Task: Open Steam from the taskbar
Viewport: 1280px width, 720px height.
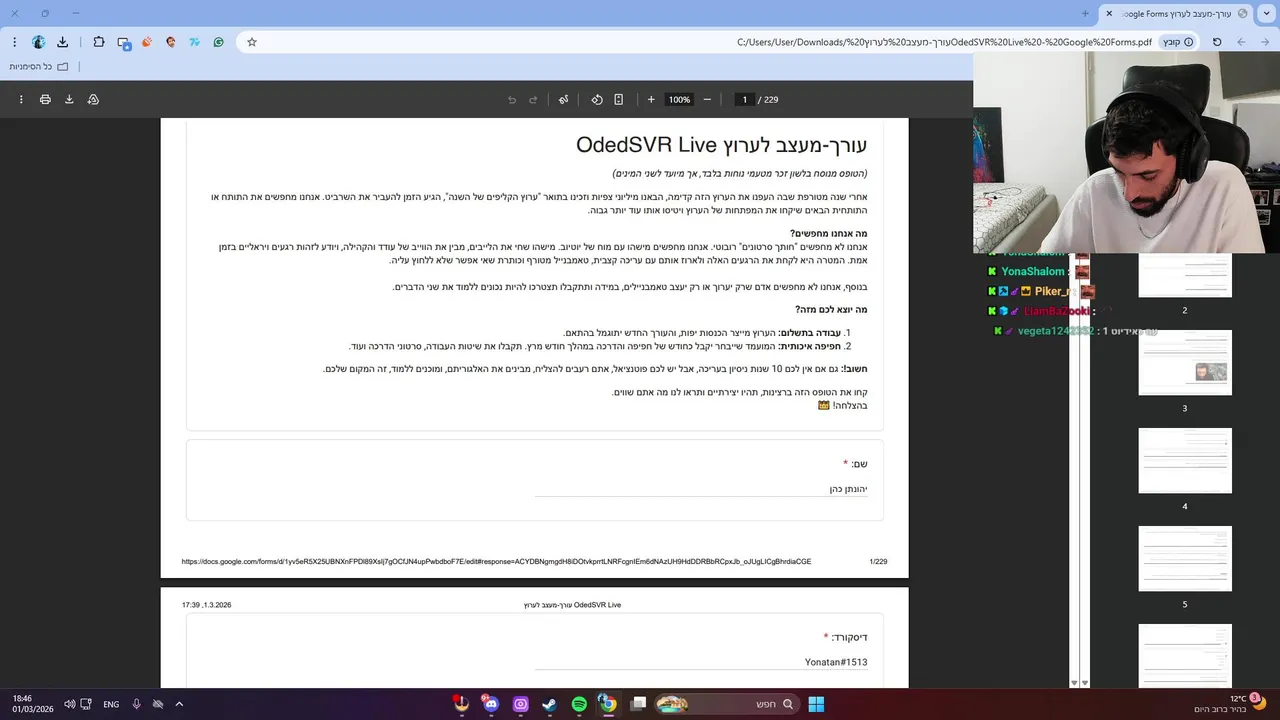Action: (x=550, y=704)
